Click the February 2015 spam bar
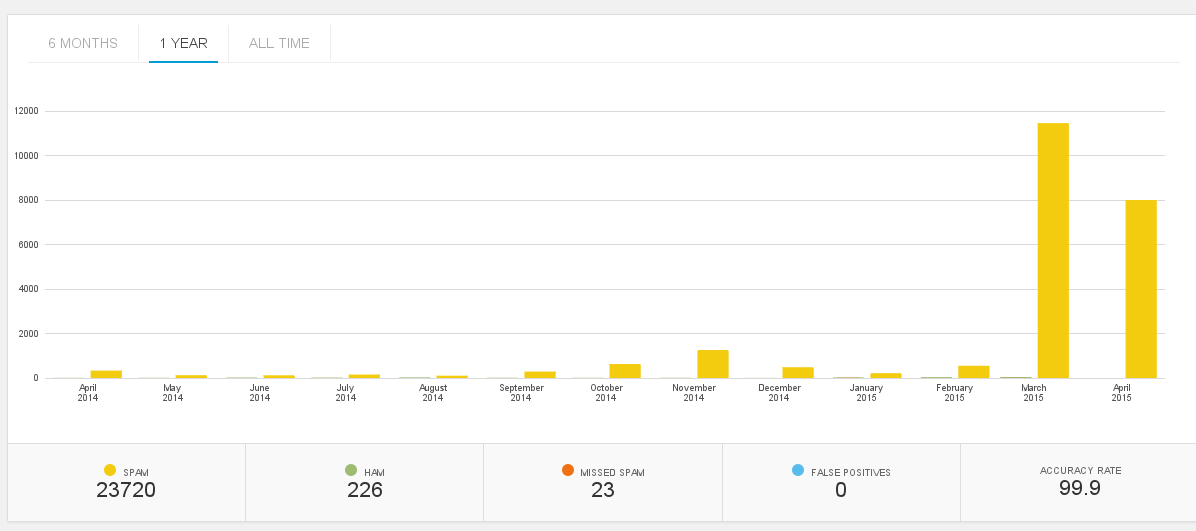 [974, 372]
